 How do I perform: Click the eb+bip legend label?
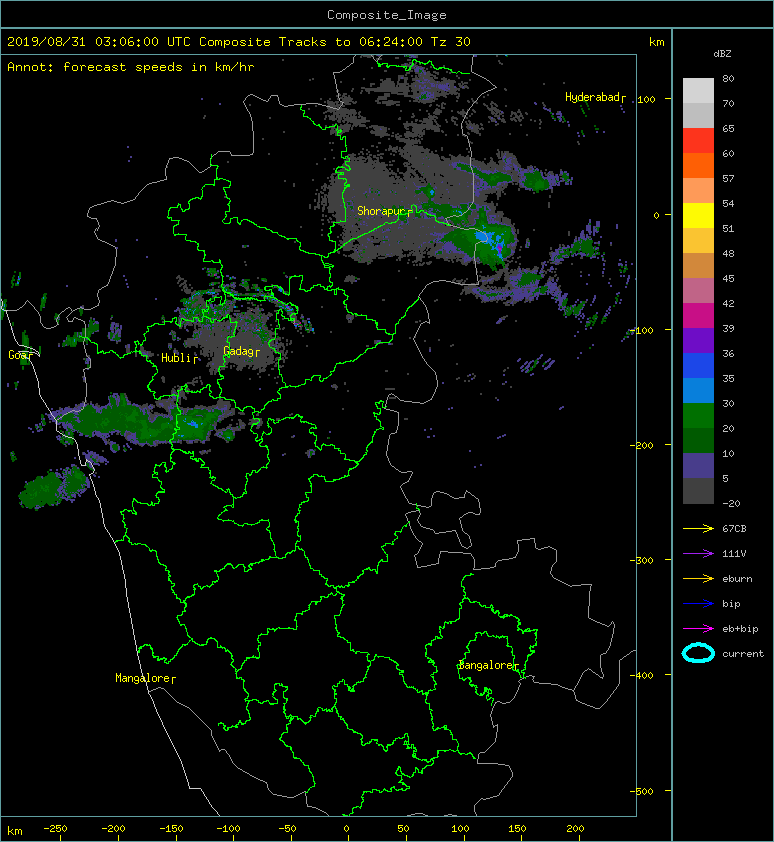740,629
